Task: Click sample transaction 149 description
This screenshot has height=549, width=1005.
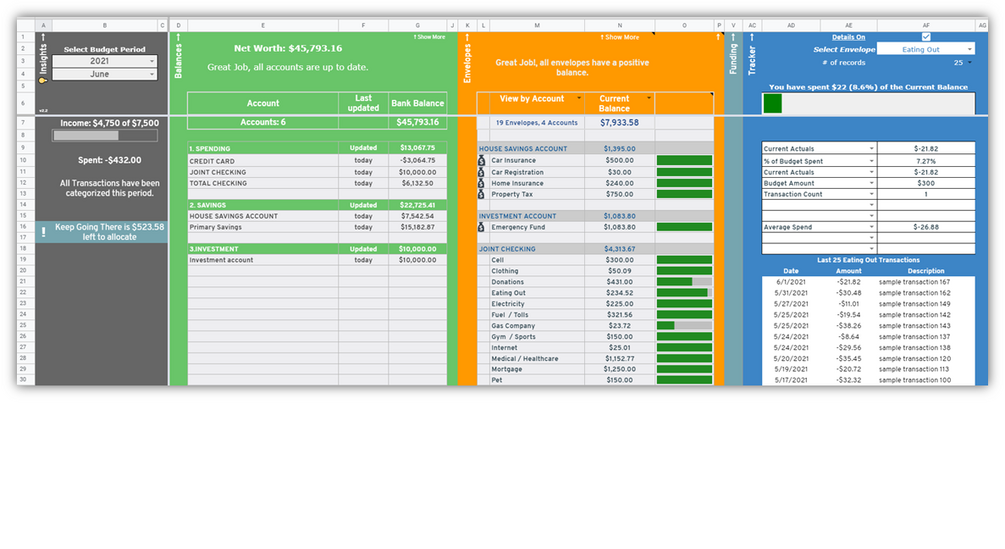Action: pos(914,304)
